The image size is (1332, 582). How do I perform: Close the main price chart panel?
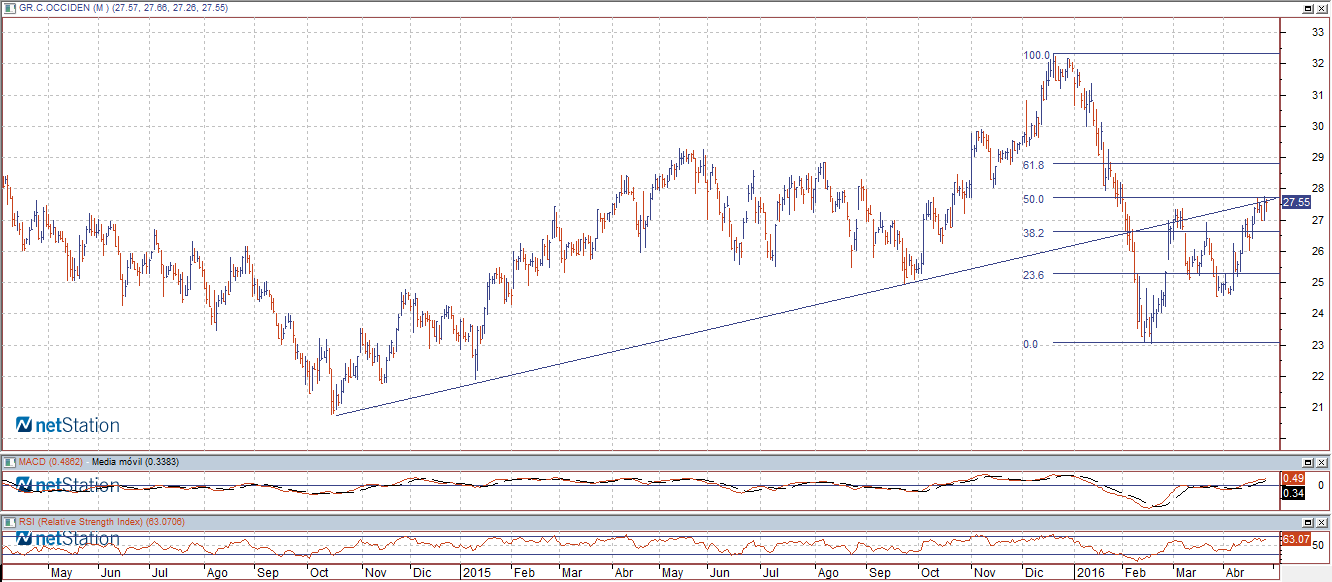click(x=1321, y=8)
